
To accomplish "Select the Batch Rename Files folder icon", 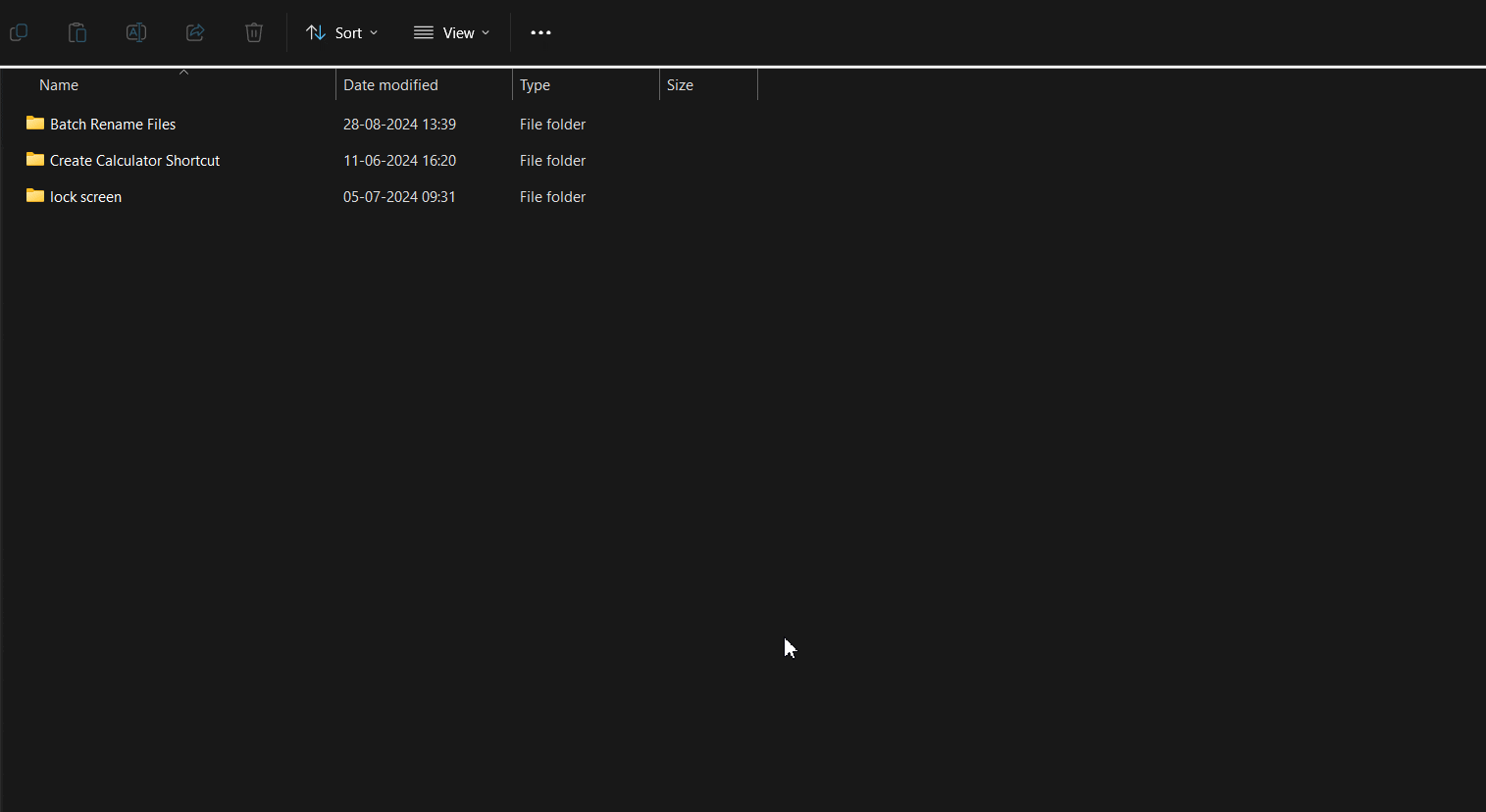I will tap(35, 123).
